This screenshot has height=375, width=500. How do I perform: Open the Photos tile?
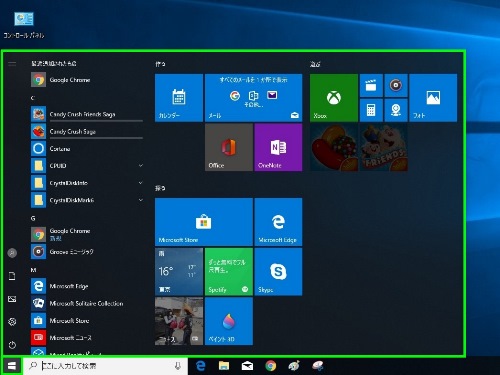[433, 98]
